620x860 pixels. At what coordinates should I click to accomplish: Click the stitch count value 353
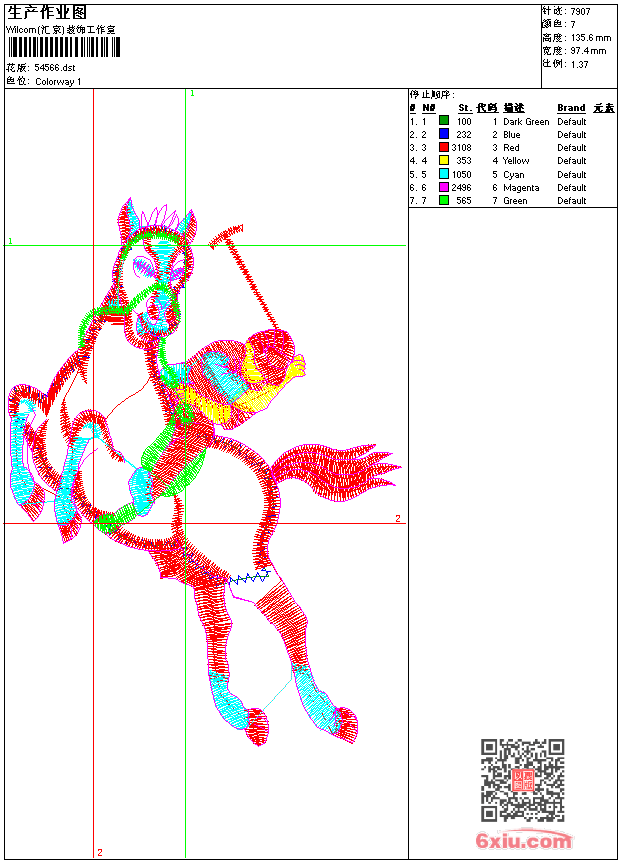[x=464, y=161]
